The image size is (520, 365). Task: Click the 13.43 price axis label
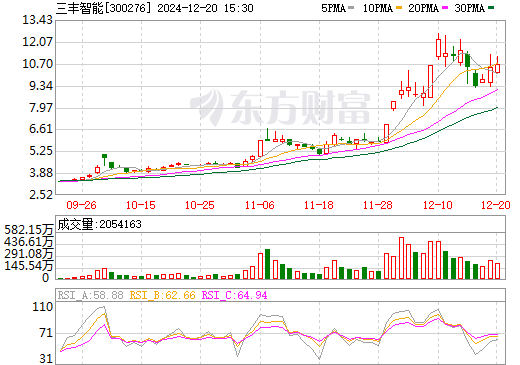(37, 20)
